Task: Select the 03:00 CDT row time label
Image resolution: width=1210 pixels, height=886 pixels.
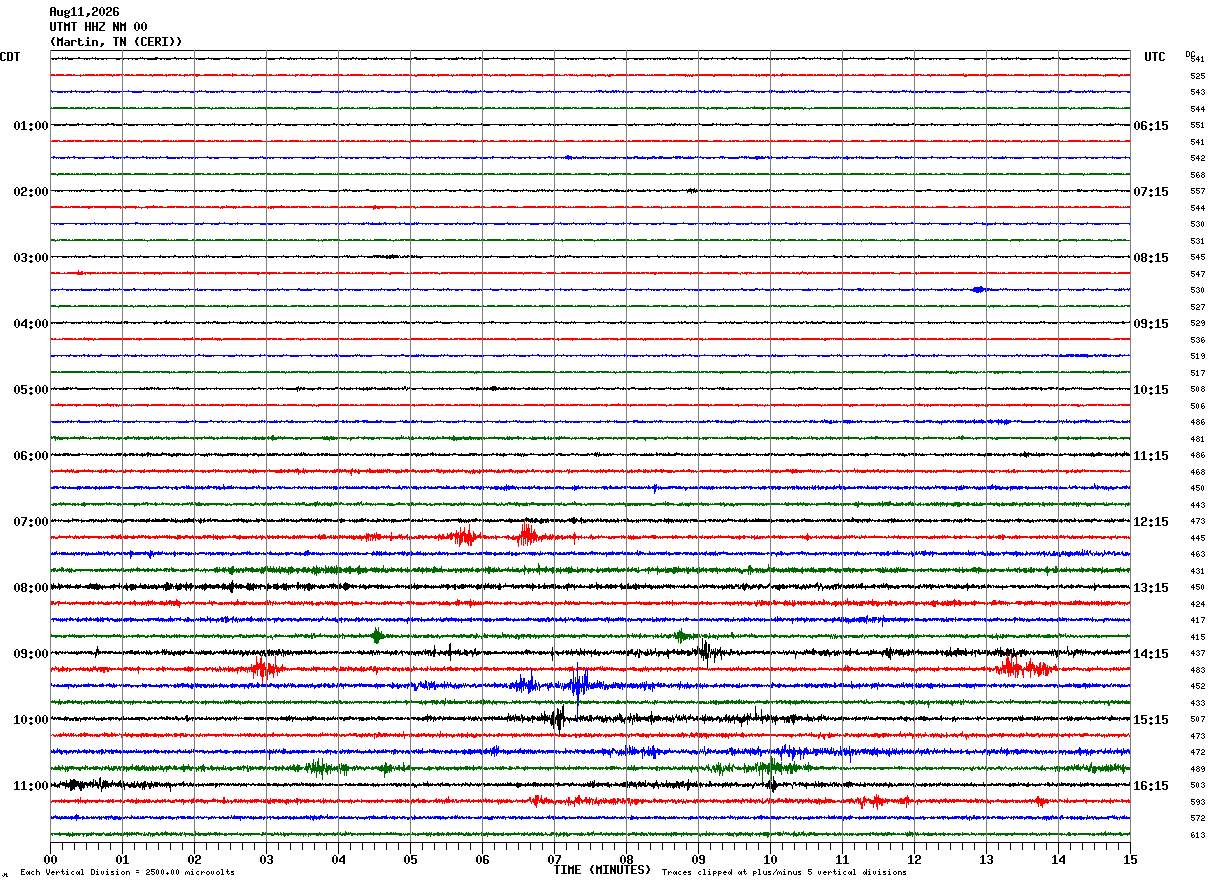Action: point(30,258)
